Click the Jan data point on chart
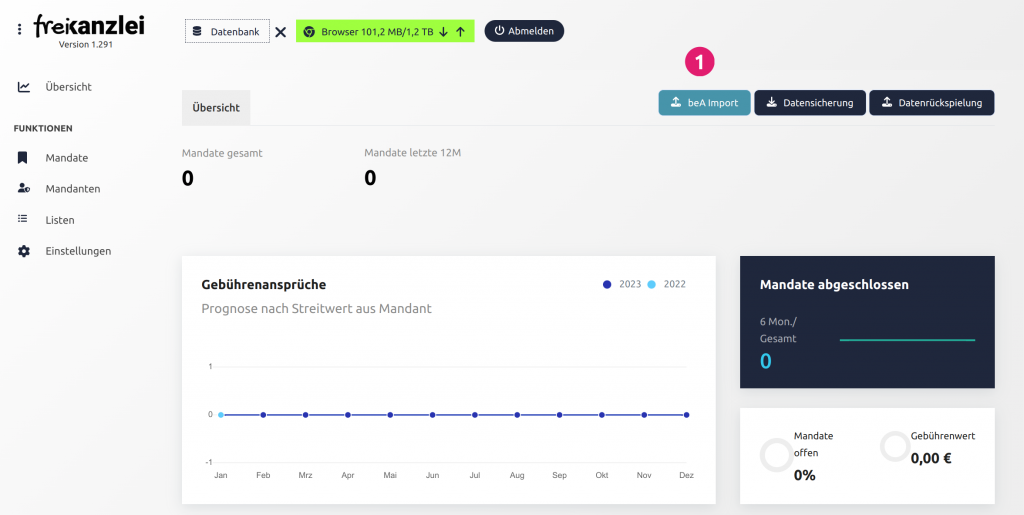The image size is (1024, 515). pos(221,414)
